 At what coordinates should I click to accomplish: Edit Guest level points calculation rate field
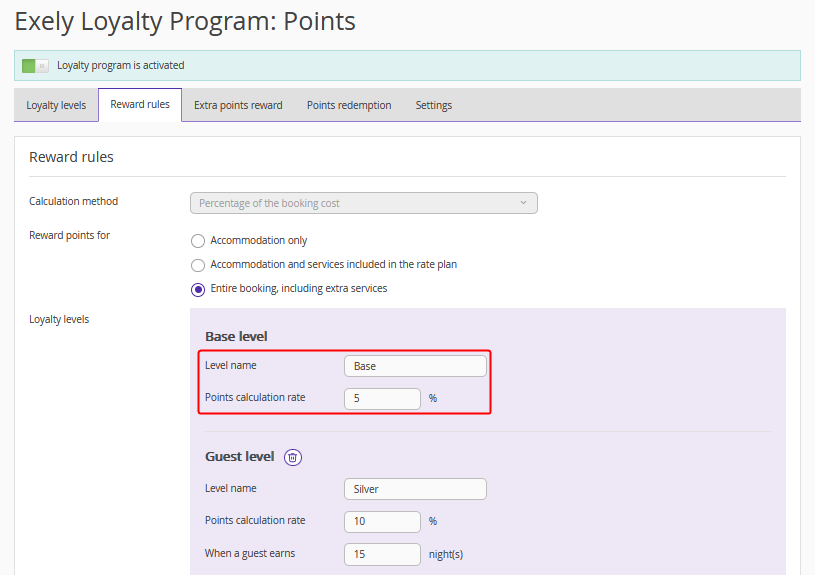(382, 521)
